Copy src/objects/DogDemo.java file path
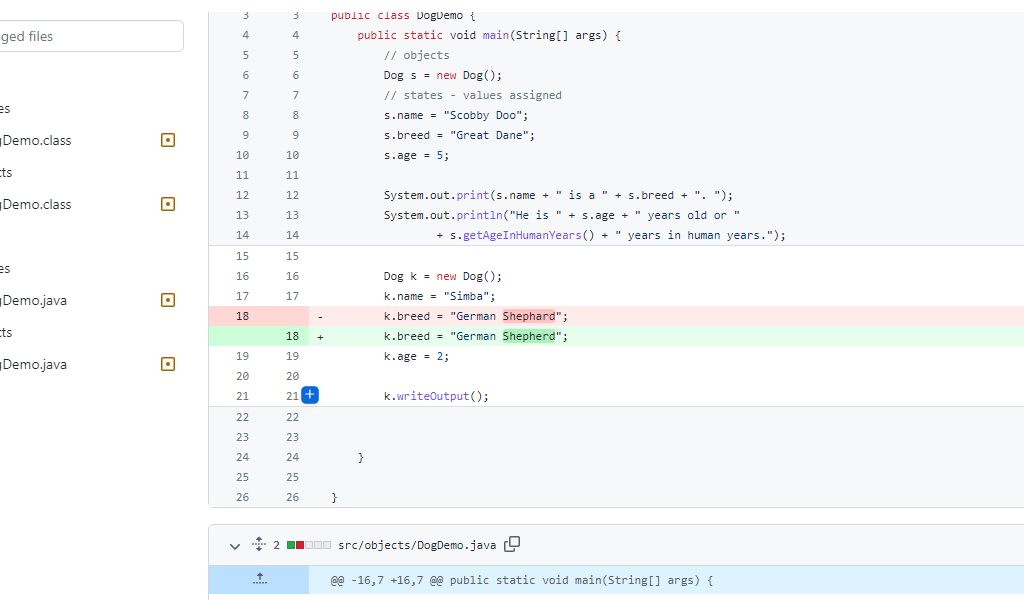Viewport: 1024px width, 600px height. pyautogui.click(x=512, y=544)
